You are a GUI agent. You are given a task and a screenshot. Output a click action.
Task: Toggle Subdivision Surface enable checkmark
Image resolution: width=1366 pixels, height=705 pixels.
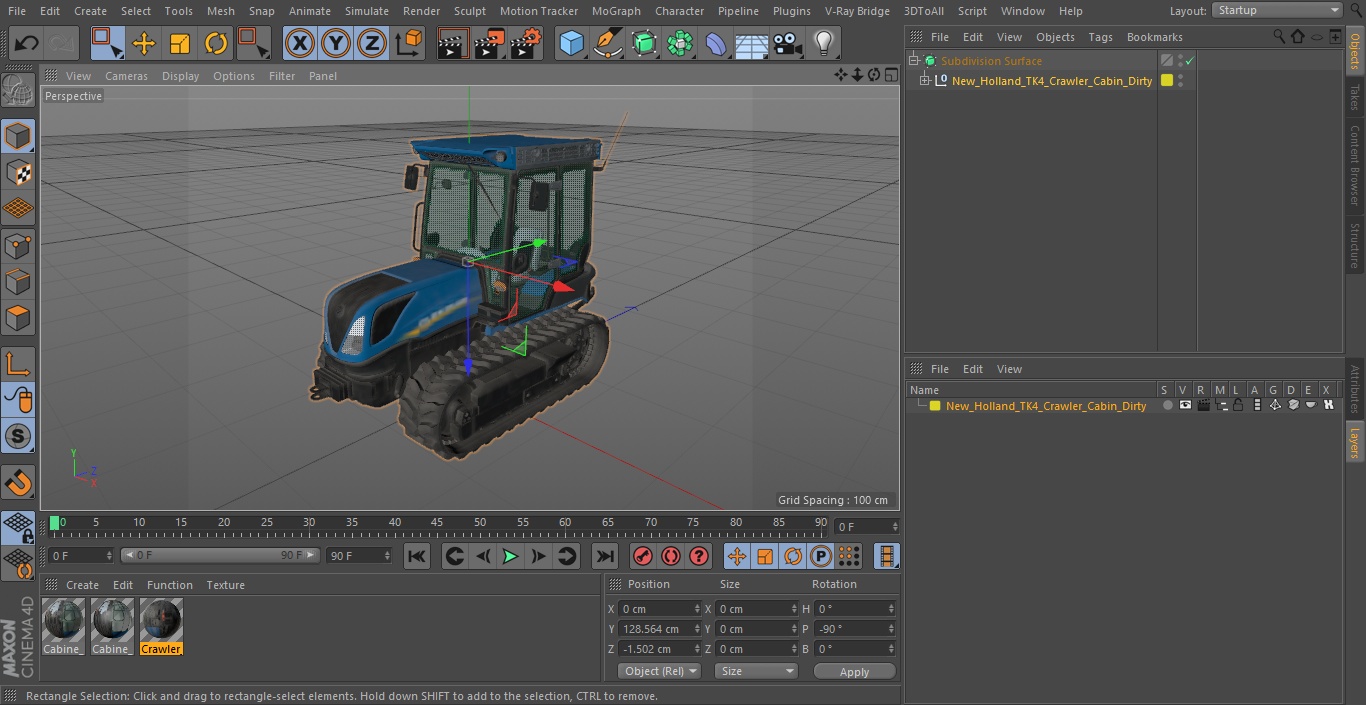1190,61
